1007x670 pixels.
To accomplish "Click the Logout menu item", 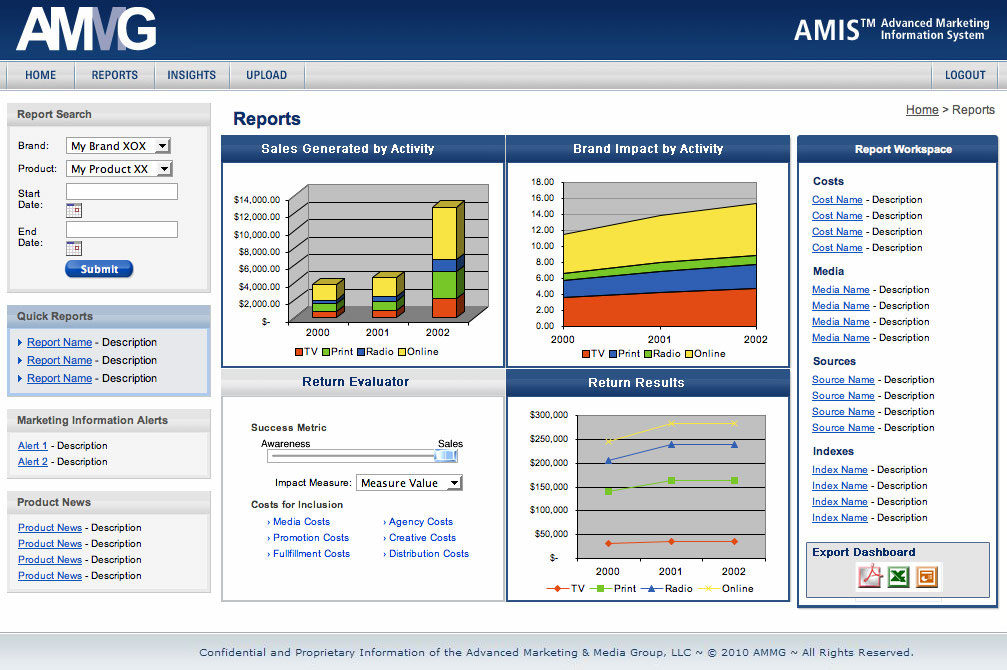I will pos(965,75).
